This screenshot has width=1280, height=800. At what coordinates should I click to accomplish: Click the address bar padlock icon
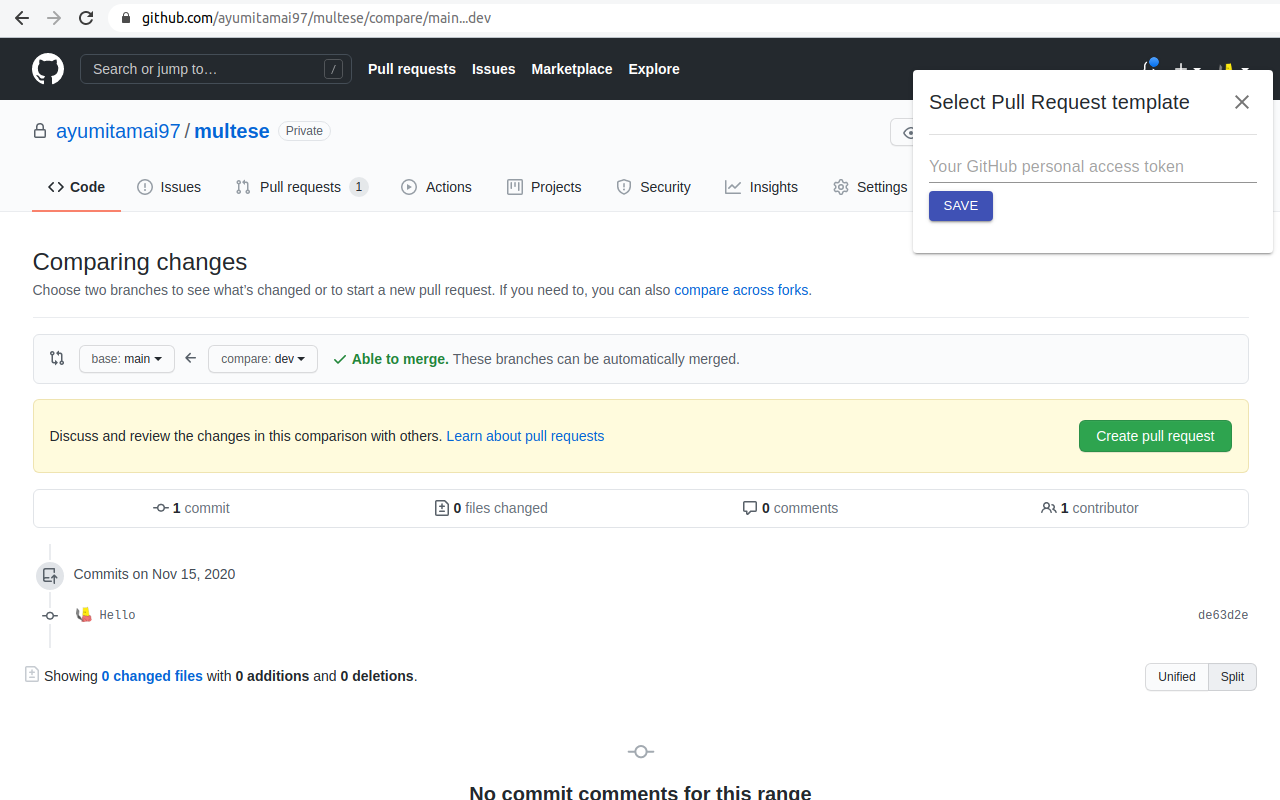point(125,18)
